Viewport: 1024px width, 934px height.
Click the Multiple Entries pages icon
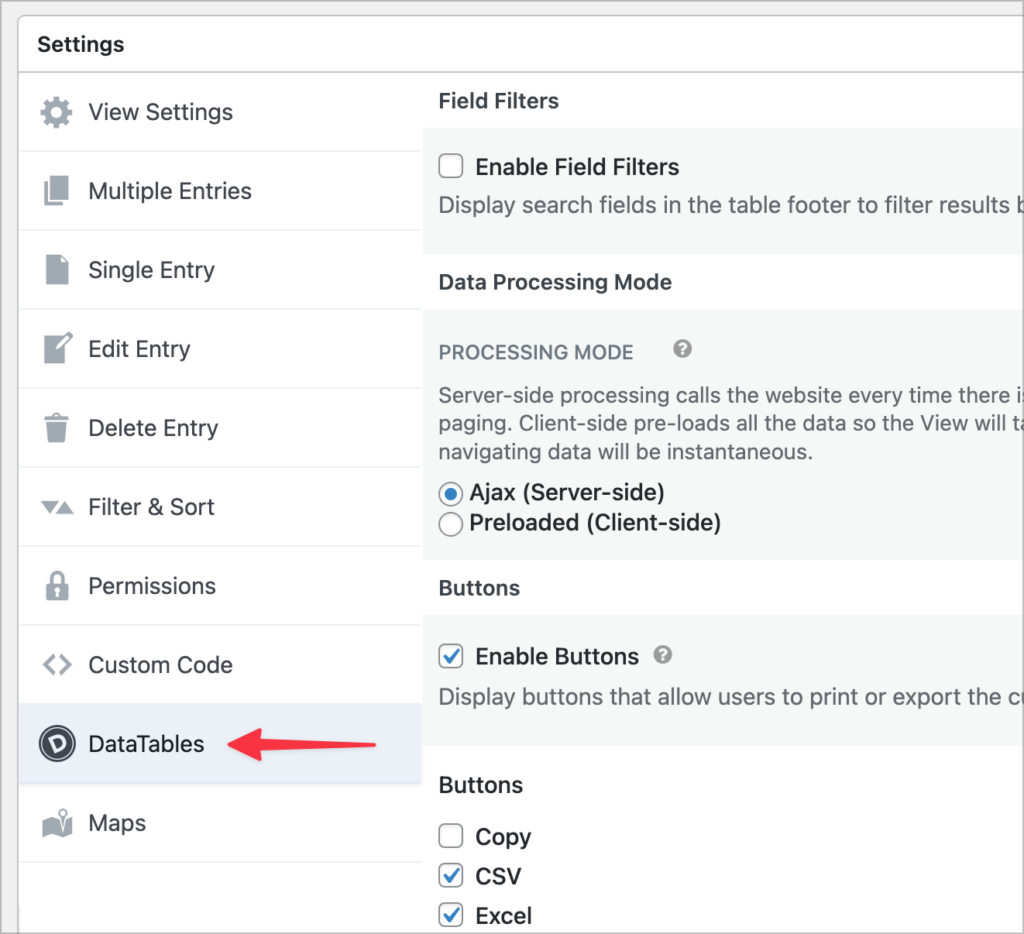(x=55, y=191)
